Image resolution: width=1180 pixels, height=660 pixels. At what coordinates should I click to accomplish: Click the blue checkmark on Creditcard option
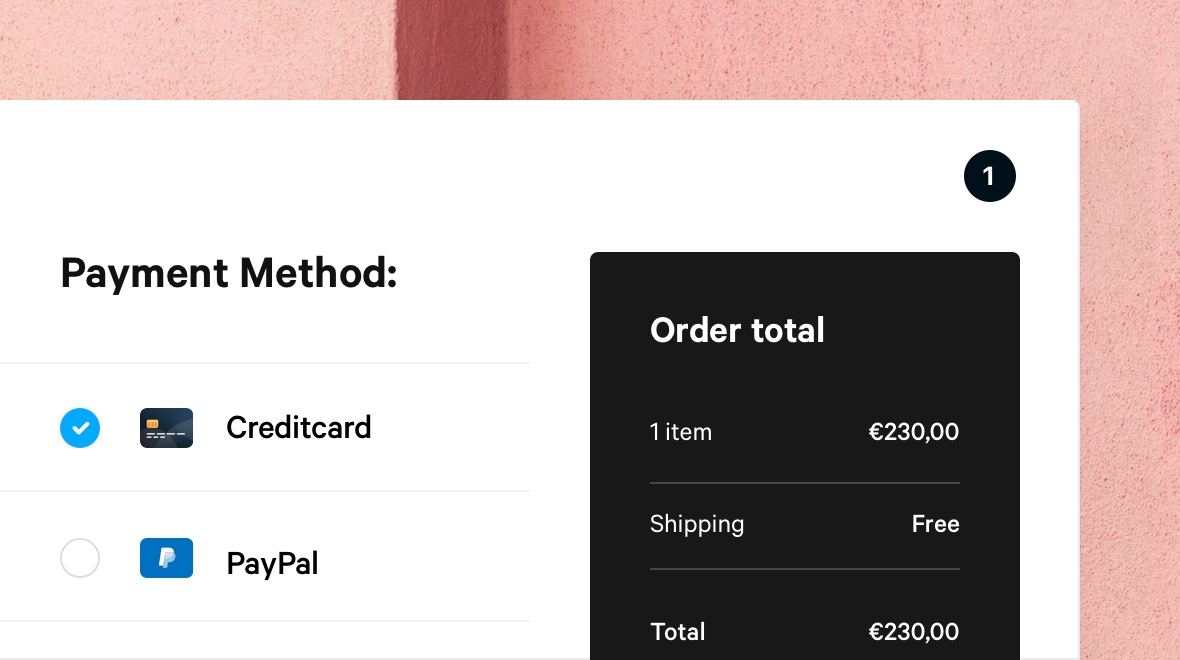point(80,427)
